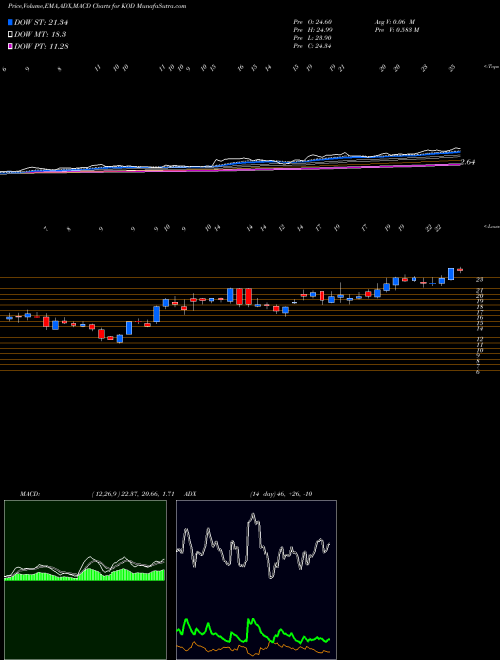
Task: Click the 'Pre L: 23.90' low value
Action: point(313,38)
